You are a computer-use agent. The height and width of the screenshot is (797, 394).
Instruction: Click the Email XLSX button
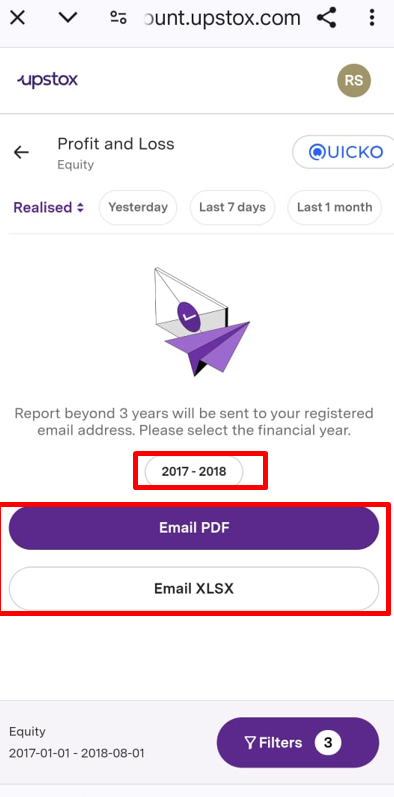click(194, 589)
